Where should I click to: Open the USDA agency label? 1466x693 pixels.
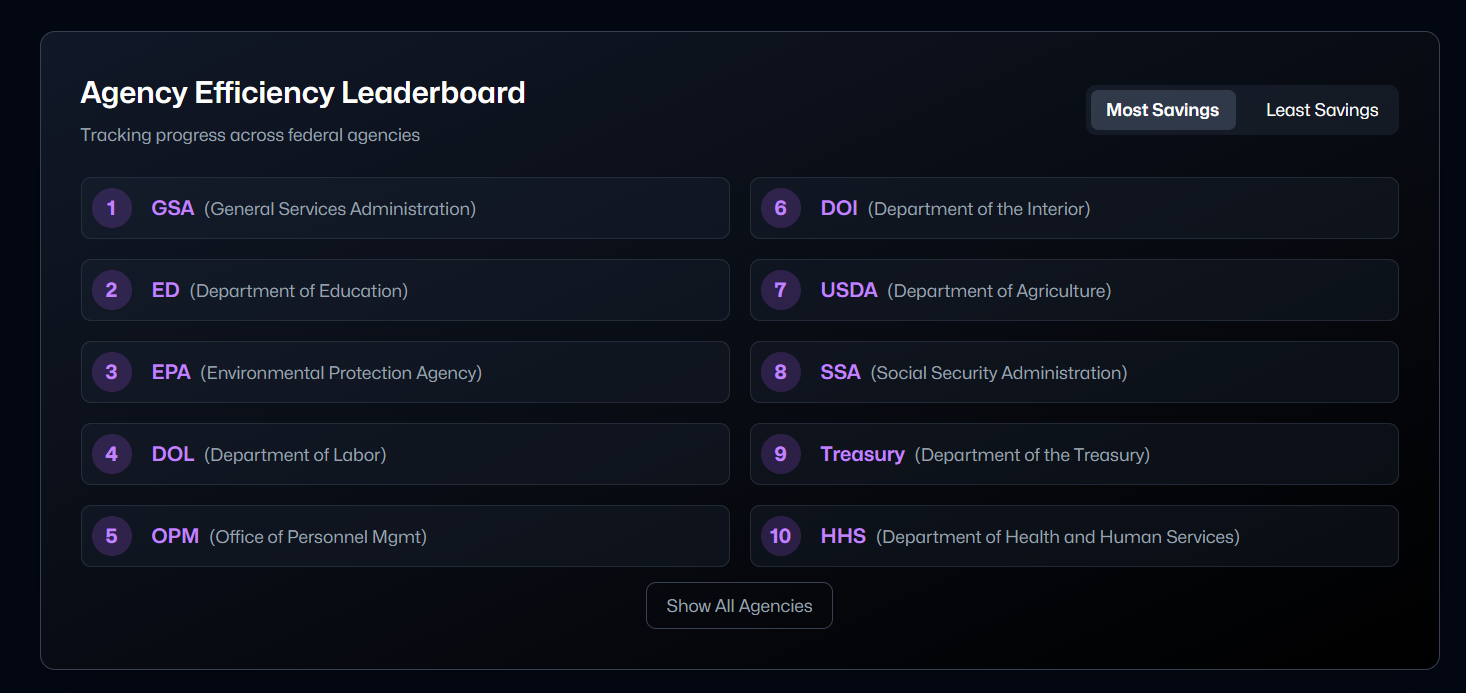[x=849, y=290]
